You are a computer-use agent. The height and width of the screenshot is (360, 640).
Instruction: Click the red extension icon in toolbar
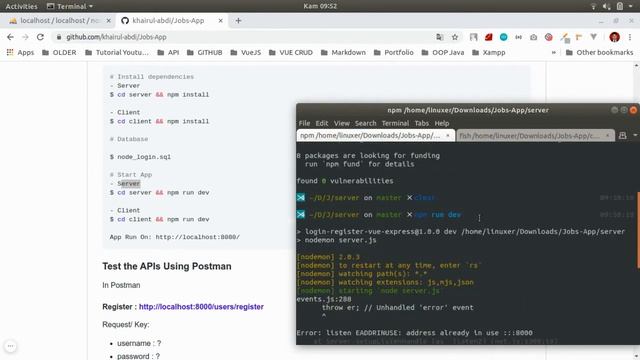click(x=489, y=37)
